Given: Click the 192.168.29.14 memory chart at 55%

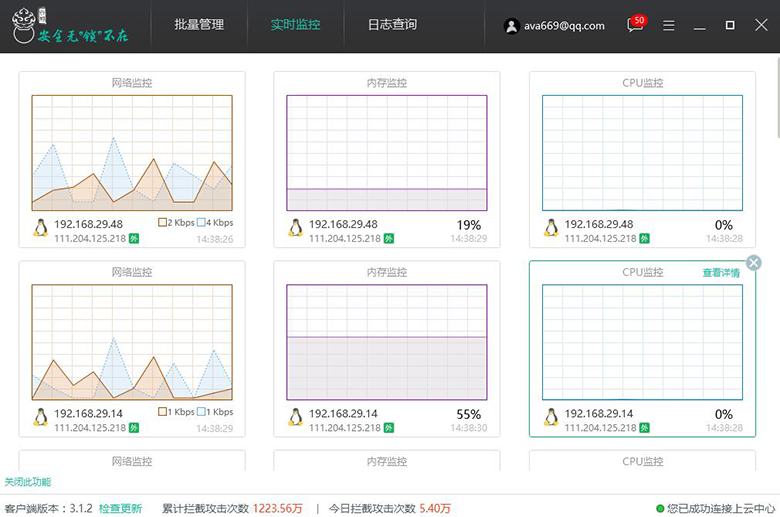Looking at the screenshot, I should pyautogui.click(x=387, y=342).
